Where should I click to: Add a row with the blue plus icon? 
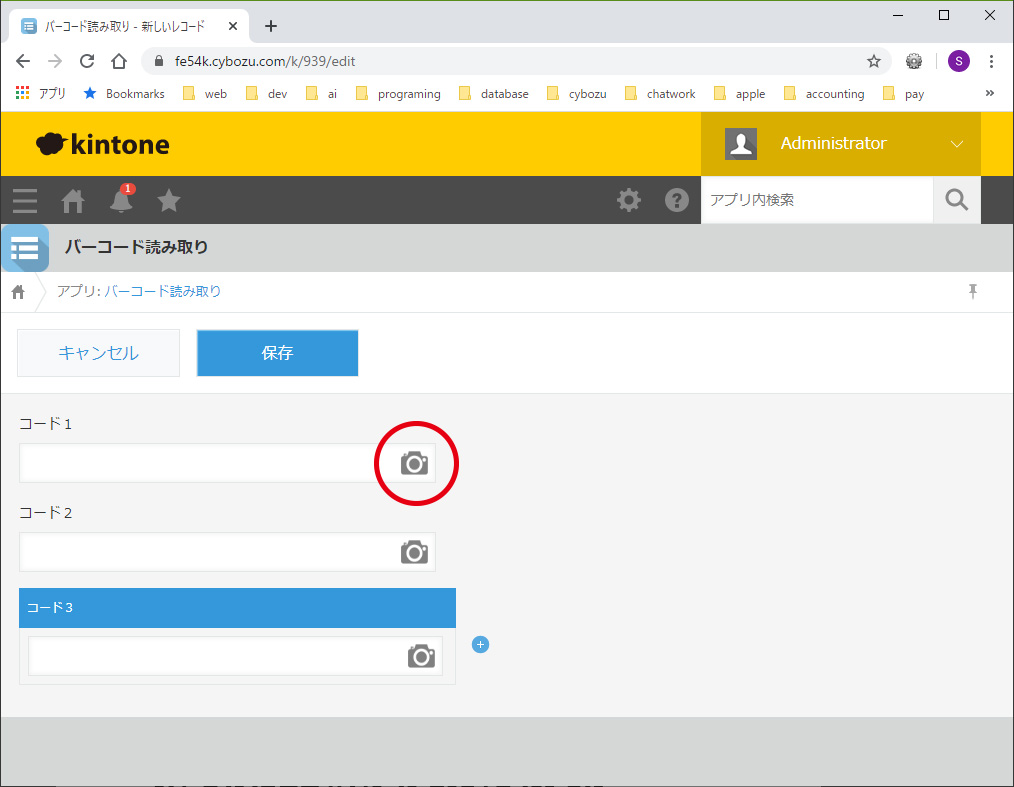(480, 645)
